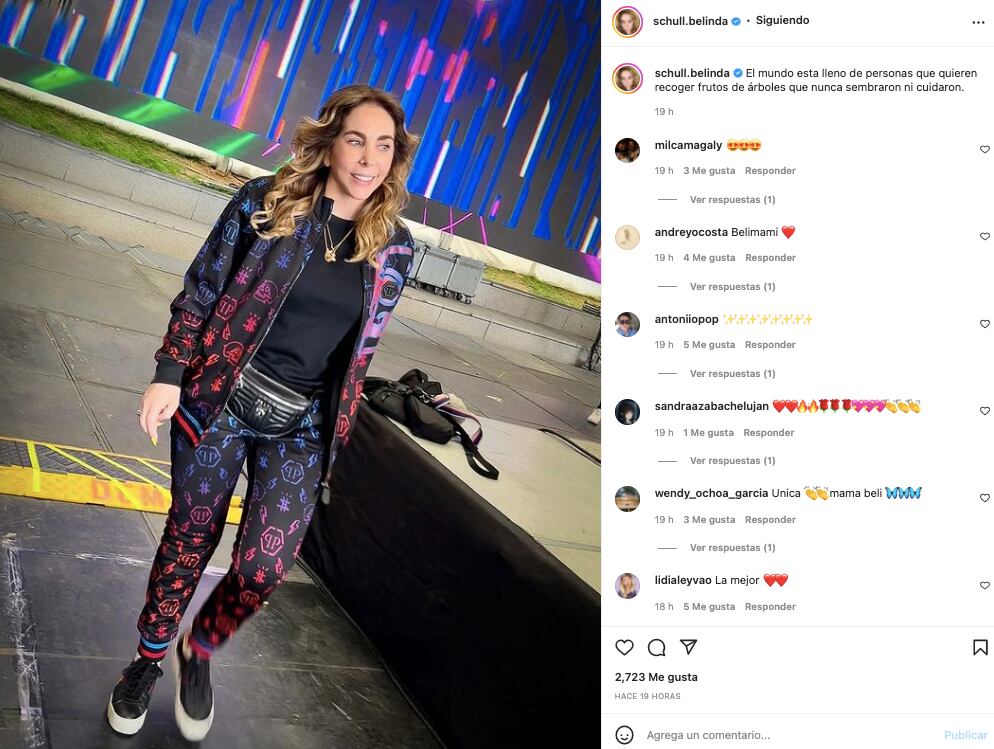Focus the Agrega un comentario field
The image size is (994, 749).
[x=786, y=735]
